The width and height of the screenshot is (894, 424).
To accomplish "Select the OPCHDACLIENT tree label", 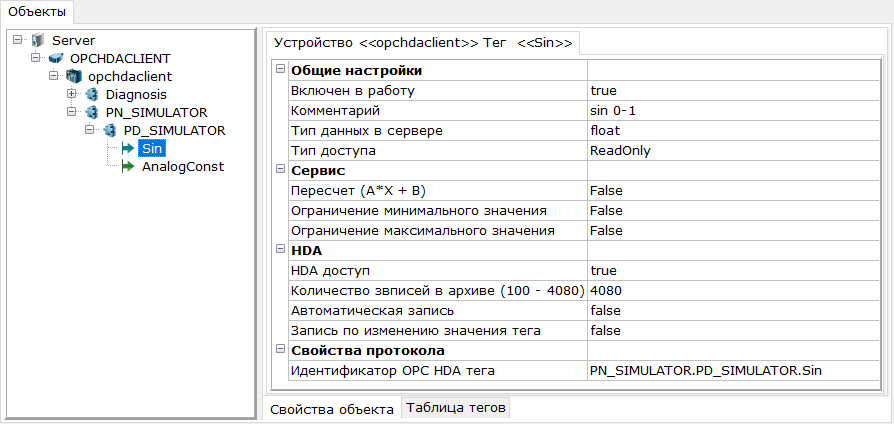I will 120,58.
